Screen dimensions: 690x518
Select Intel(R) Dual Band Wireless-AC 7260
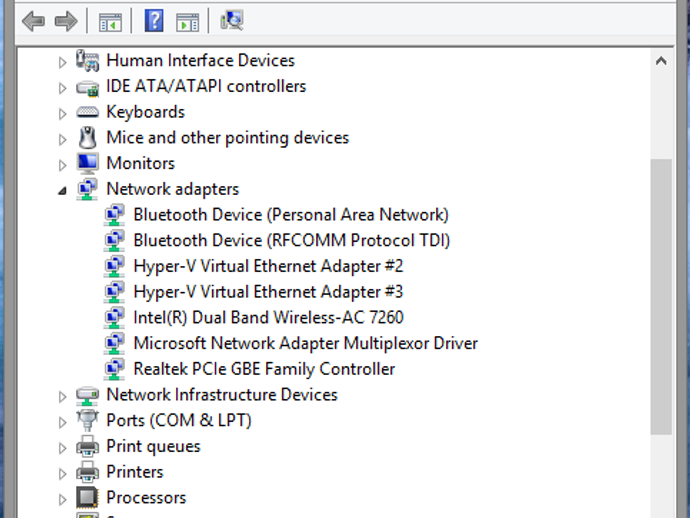point(268,318)
